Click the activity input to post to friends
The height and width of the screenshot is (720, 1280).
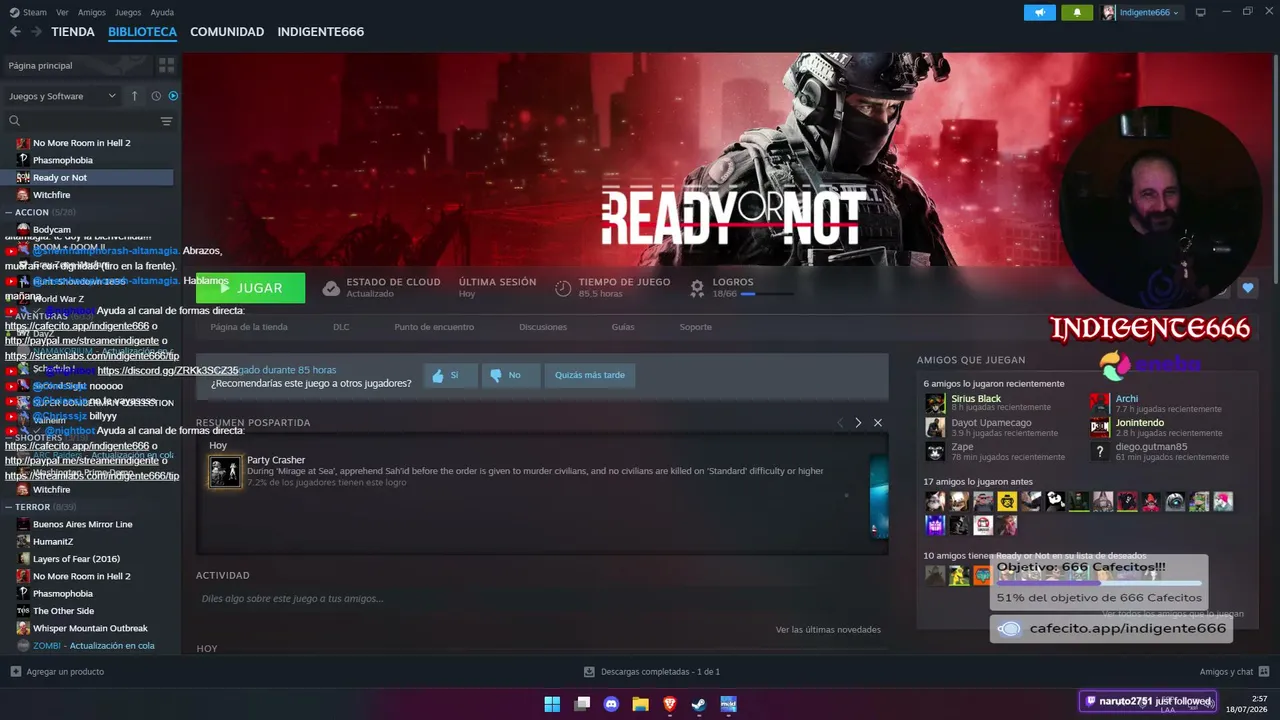click(x=541, y=599)
